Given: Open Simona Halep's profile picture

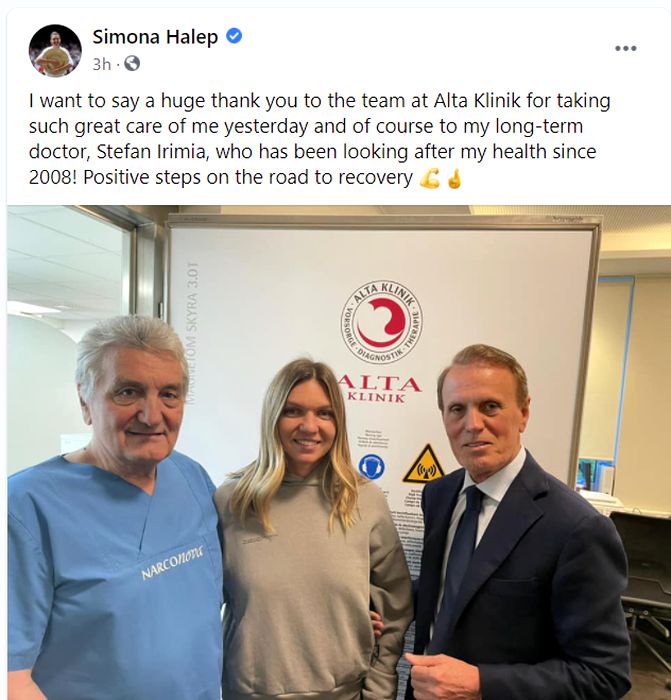Looking at the screenshot, I should coord(55,51).
